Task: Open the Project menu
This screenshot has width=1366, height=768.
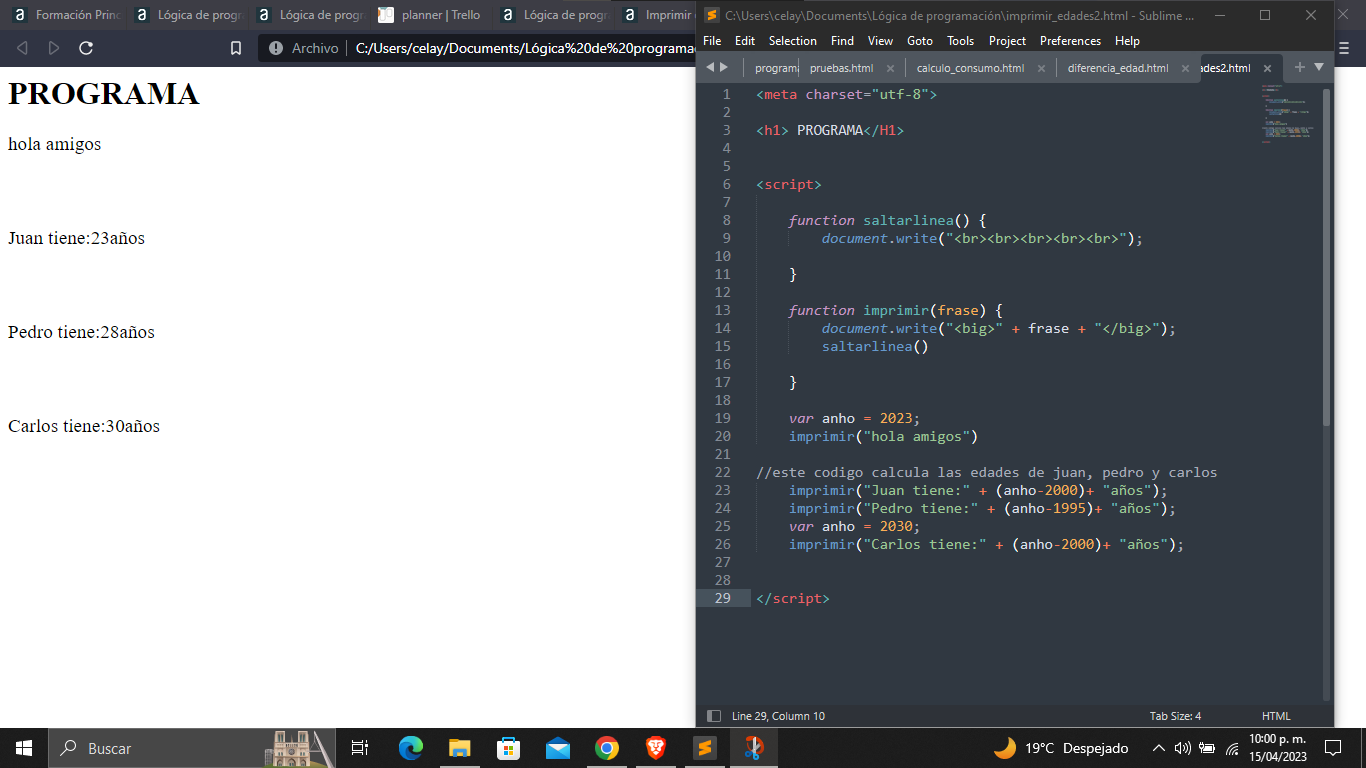Action: [1007, 41]
